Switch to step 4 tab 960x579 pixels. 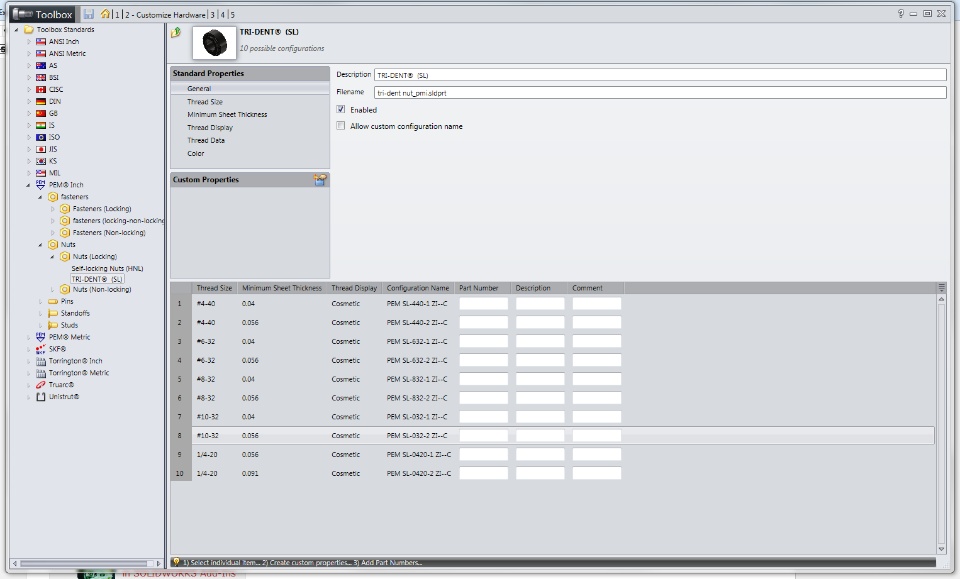click(223, 15)
